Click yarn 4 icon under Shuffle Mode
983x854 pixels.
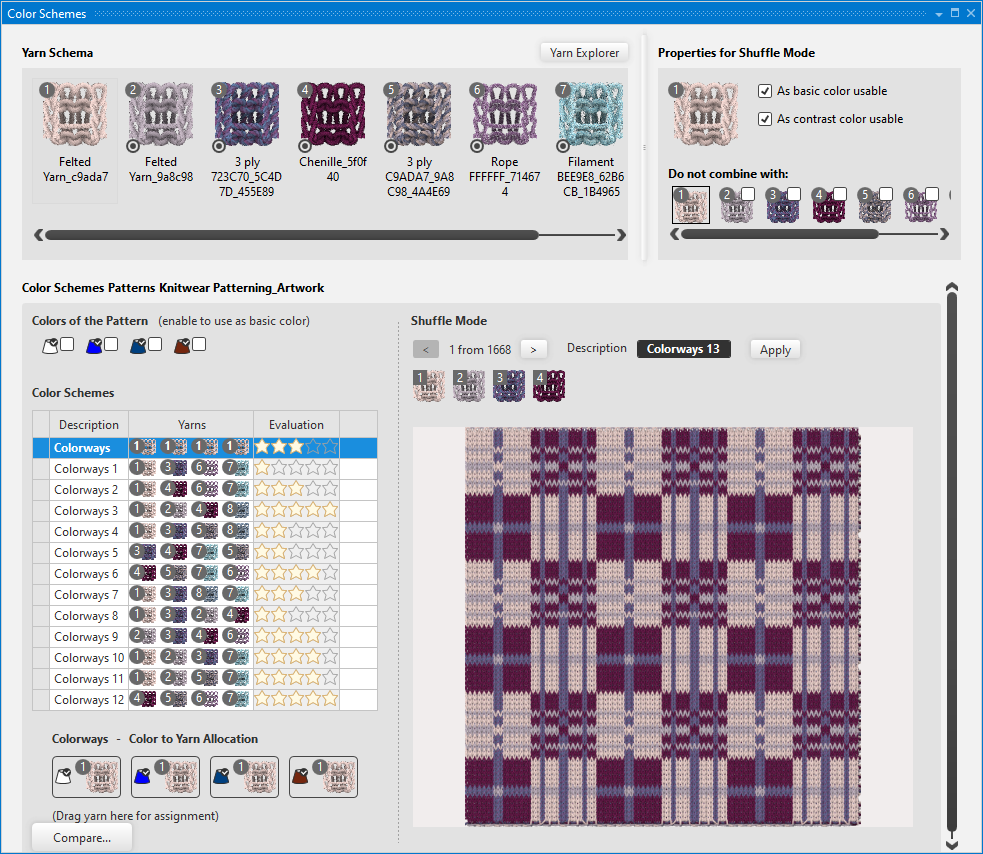tap(549, 386)
